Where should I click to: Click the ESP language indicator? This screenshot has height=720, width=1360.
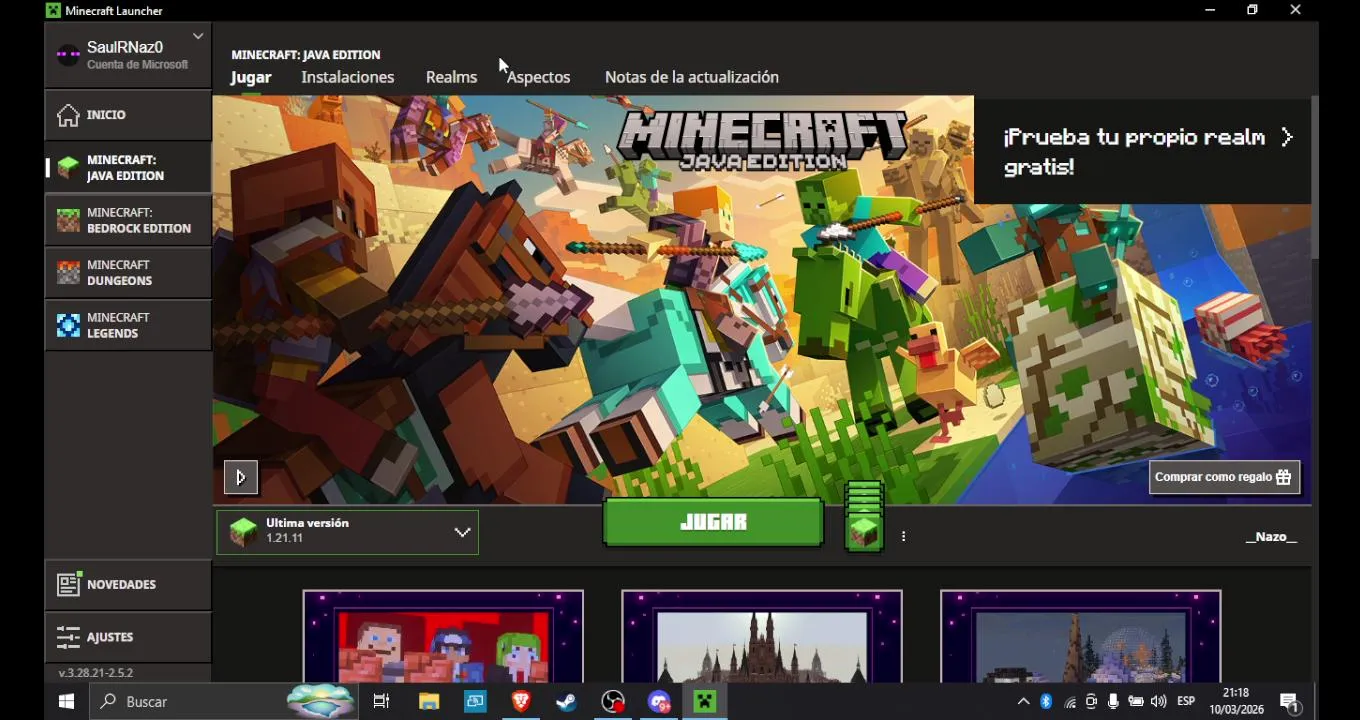coord(1186,702)
